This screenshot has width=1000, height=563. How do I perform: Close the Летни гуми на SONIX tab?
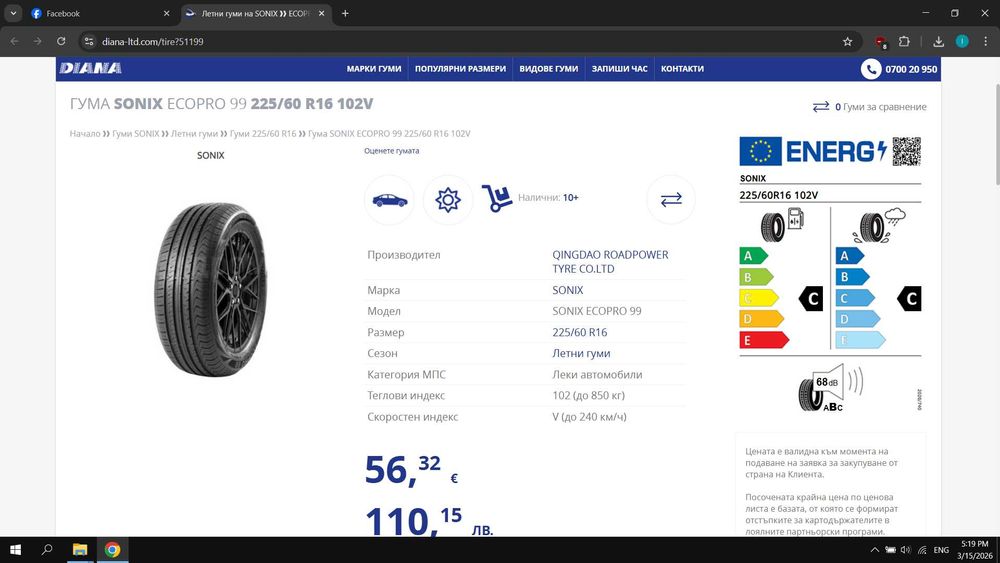pos(321,13)
